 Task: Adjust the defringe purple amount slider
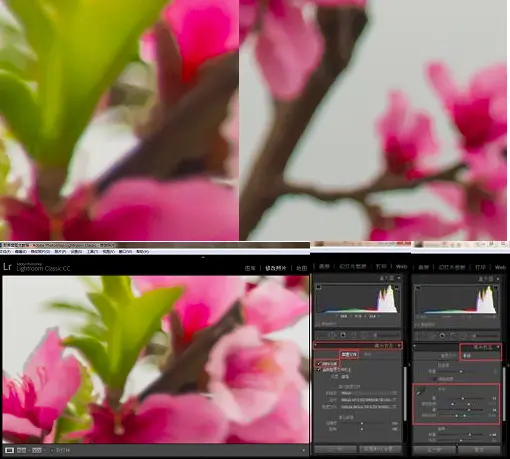463,398
